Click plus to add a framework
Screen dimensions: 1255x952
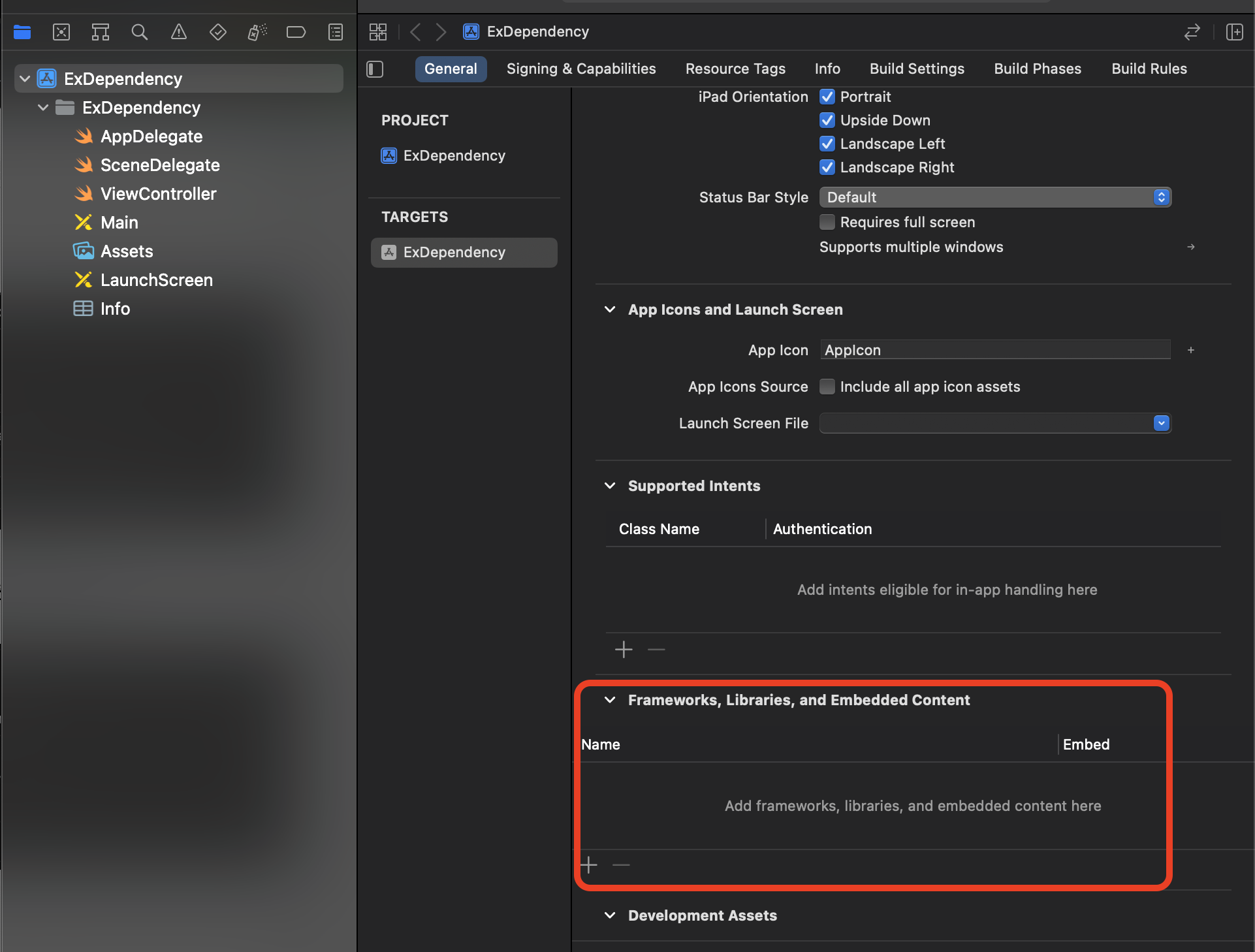pyautogui.click(x=589, y=865)
